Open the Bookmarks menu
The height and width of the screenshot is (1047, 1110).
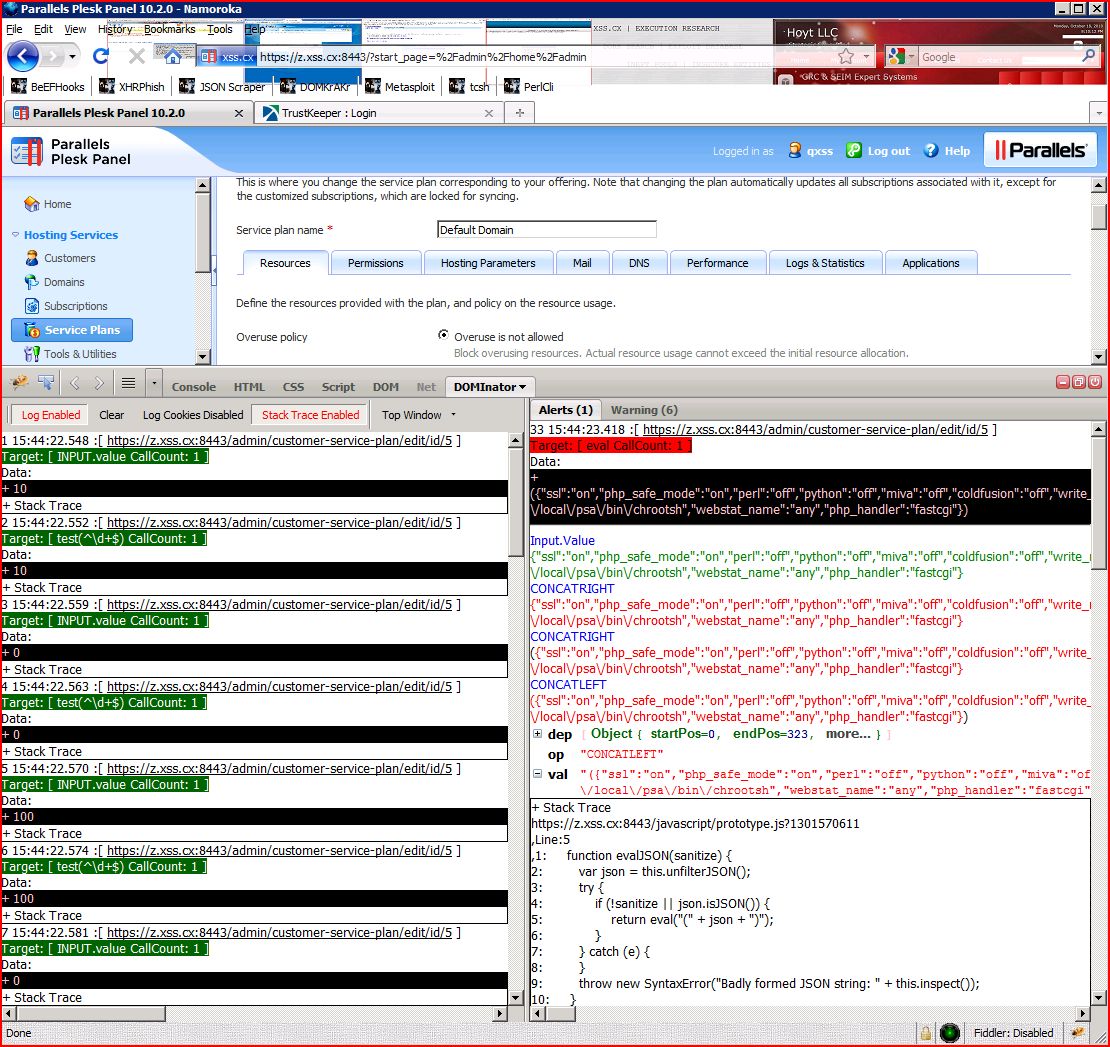pos(169,29)
